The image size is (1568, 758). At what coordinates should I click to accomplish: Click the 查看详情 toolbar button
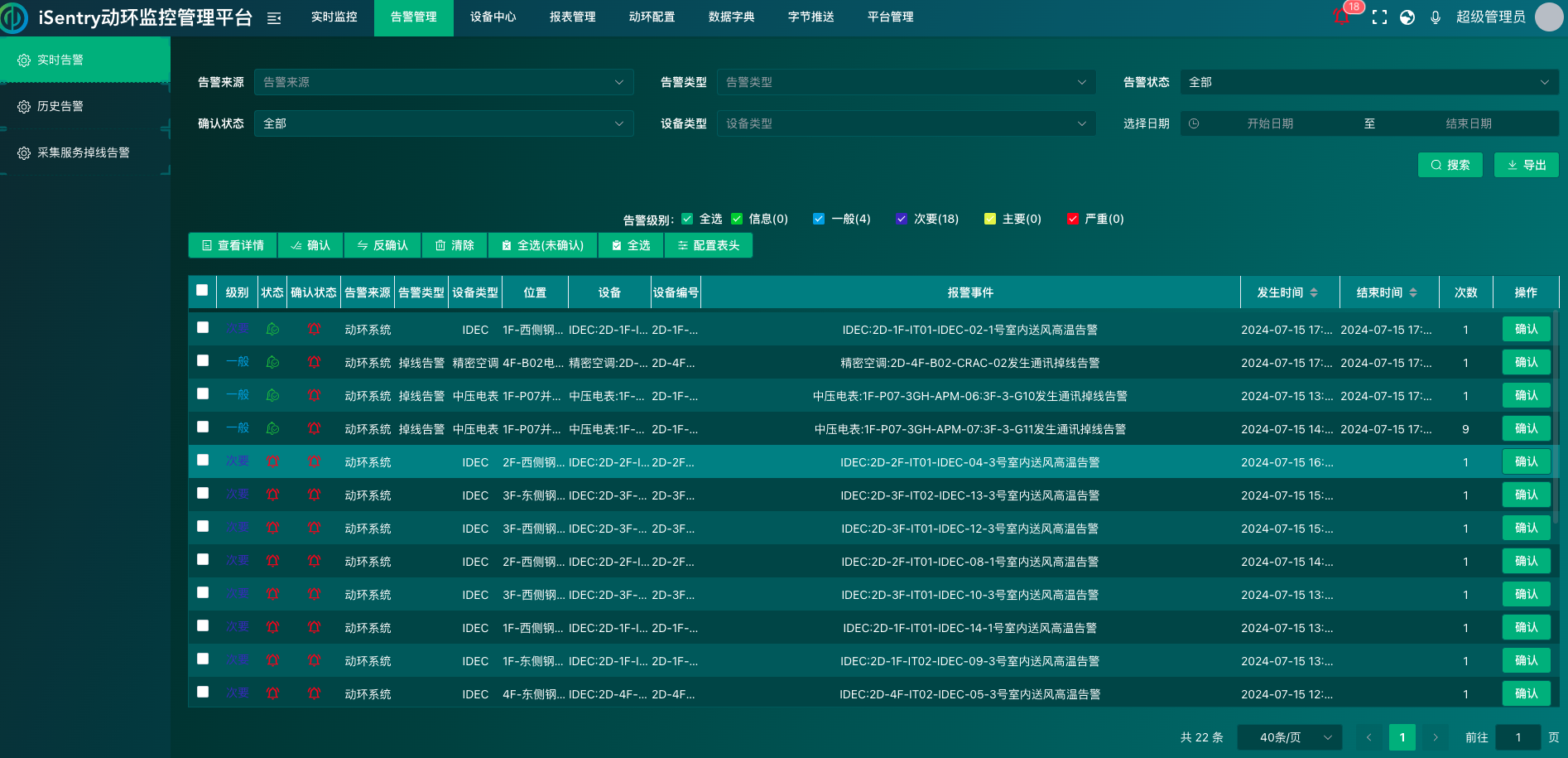[x=233, y=245]
